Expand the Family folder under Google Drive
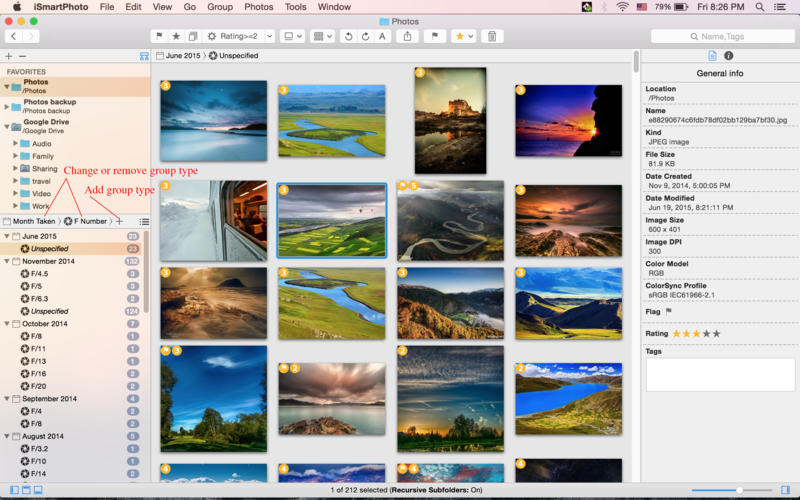Screen dimensions: 800x500 tap(16, 156)
